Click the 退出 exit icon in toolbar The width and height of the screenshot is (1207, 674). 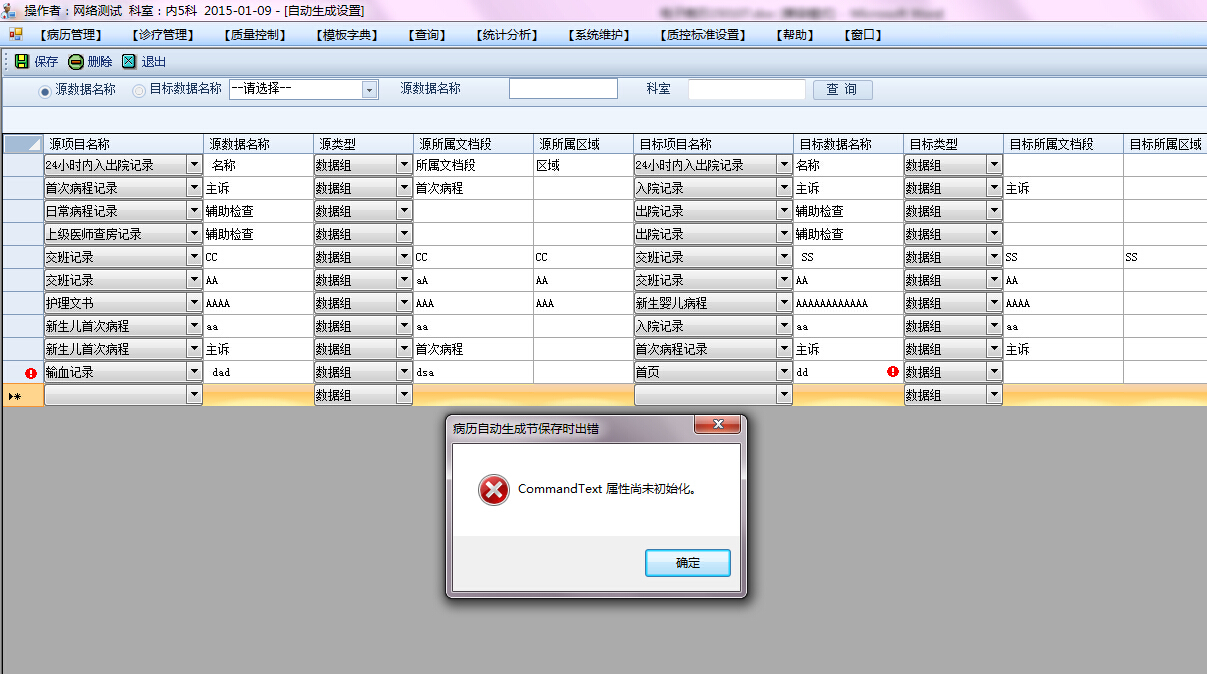(129, 61)
